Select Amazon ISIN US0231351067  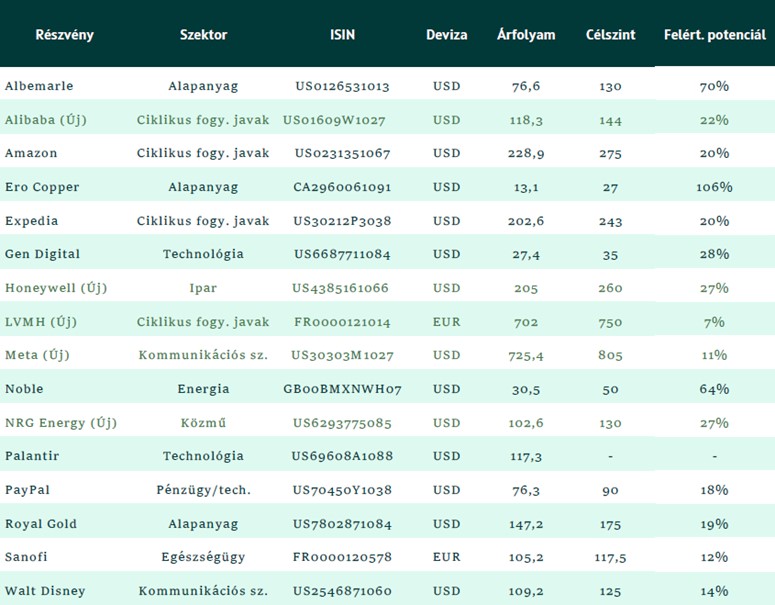[x=342, y=153]
